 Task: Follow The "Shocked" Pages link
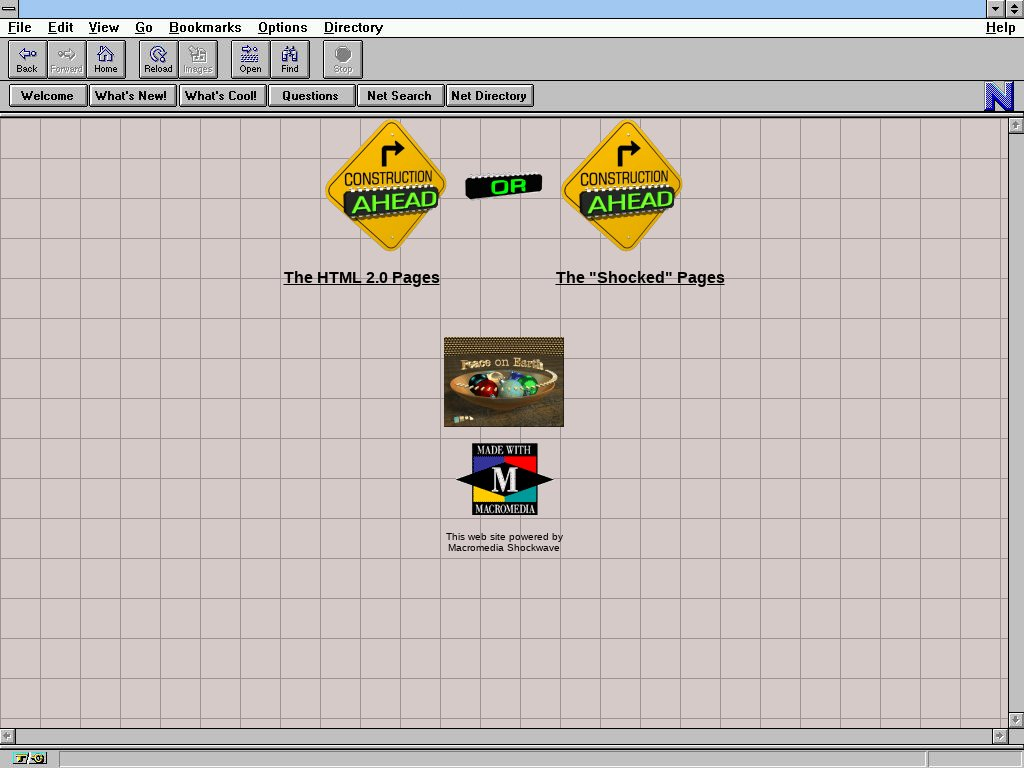(639, 278)
